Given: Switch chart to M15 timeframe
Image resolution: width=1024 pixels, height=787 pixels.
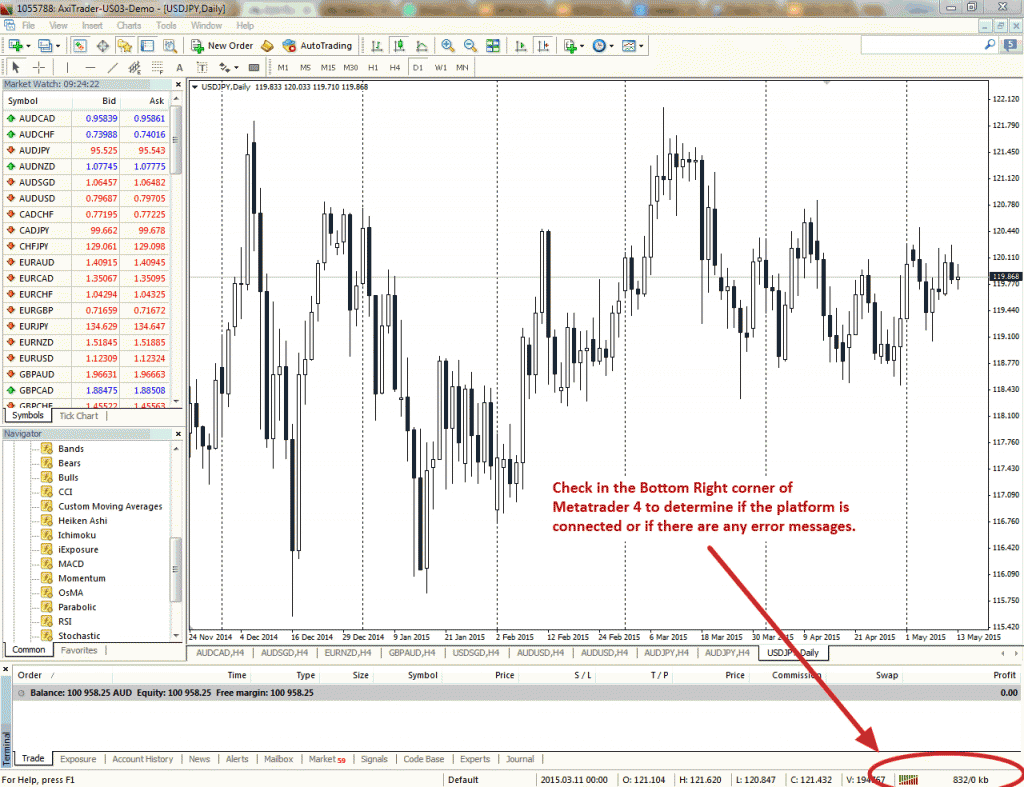Looking at the screenshot, I should point(328,67).
